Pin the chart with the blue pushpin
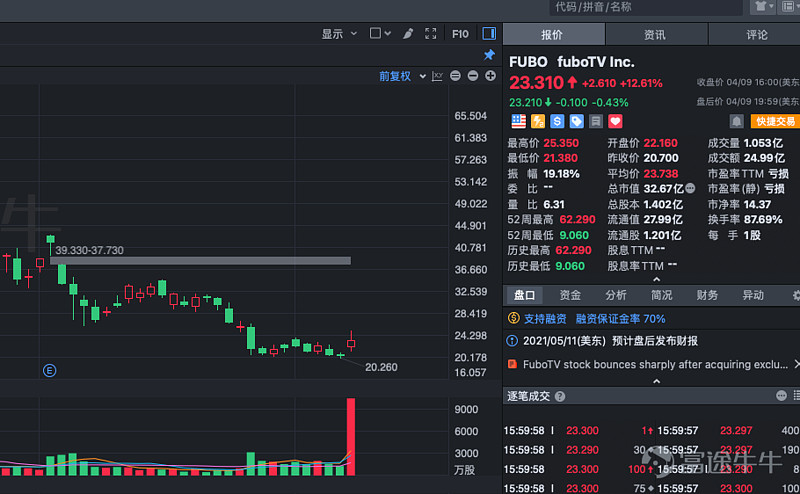Screen dimensions: 800x494 (489, 55)
